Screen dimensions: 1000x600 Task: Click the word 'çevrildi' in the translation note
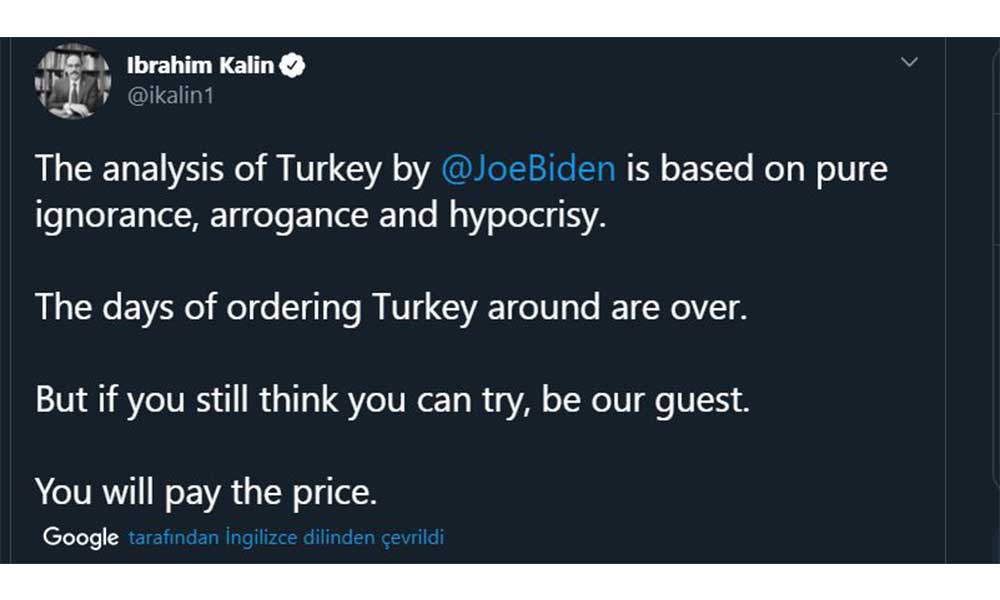click(413, 538)
